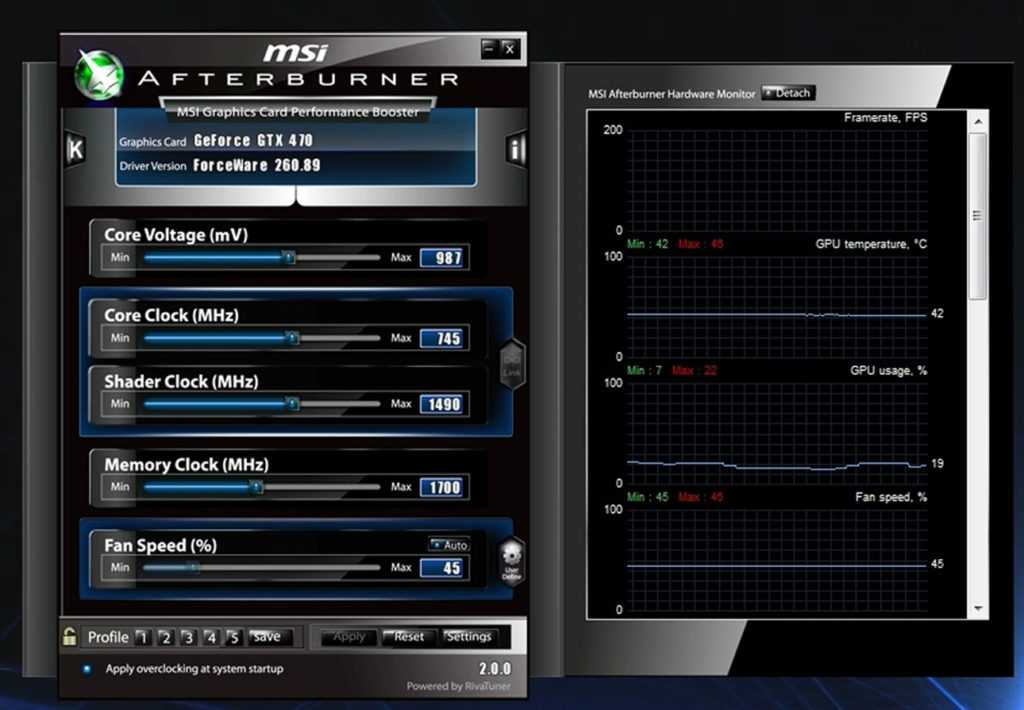Select profile slot 3
The width and height of the screenshot is (1024, 710).
click(x=188, y=637)
